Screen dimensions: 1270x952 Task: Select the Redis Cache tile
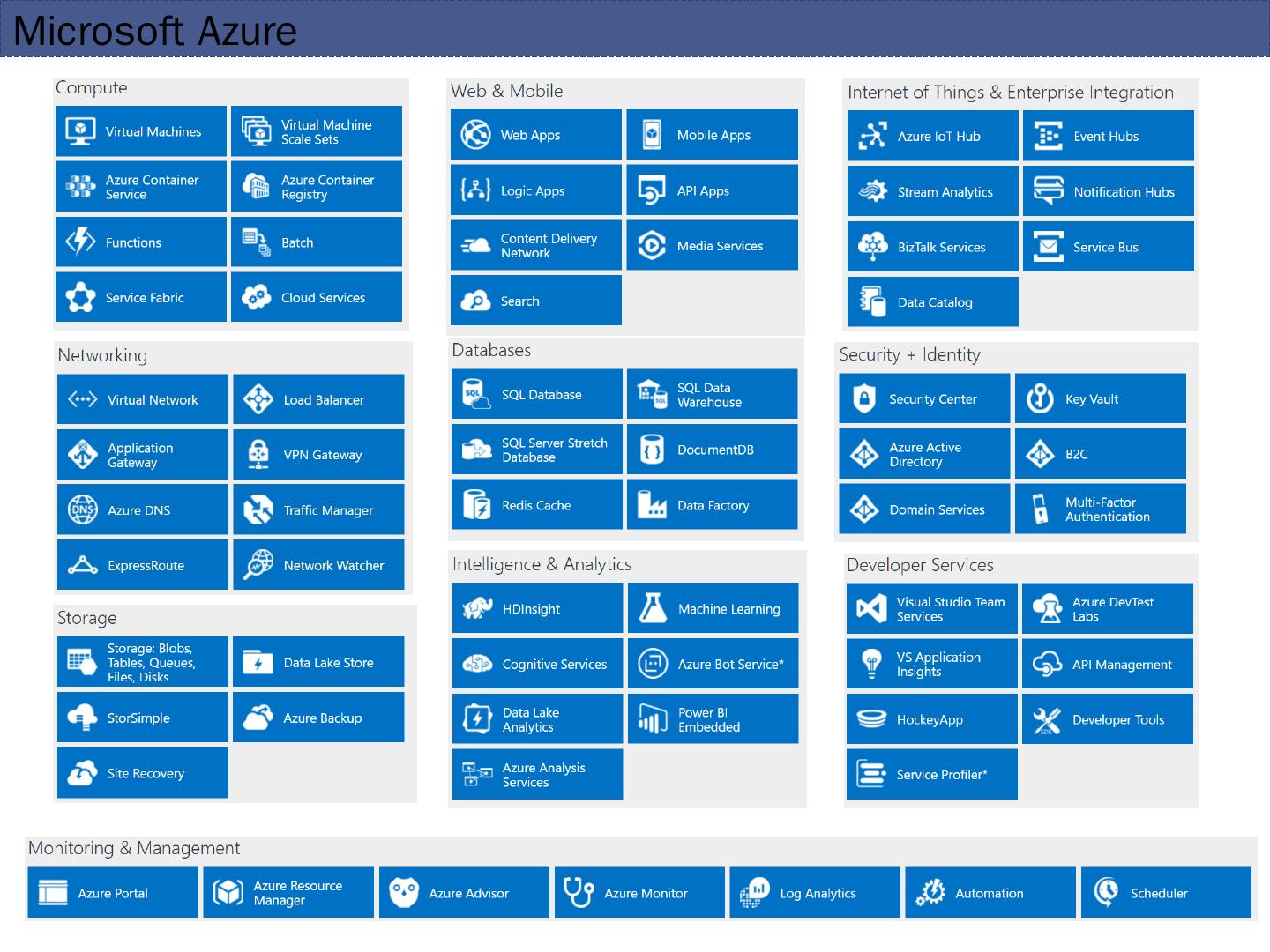(x=537, y=505)
